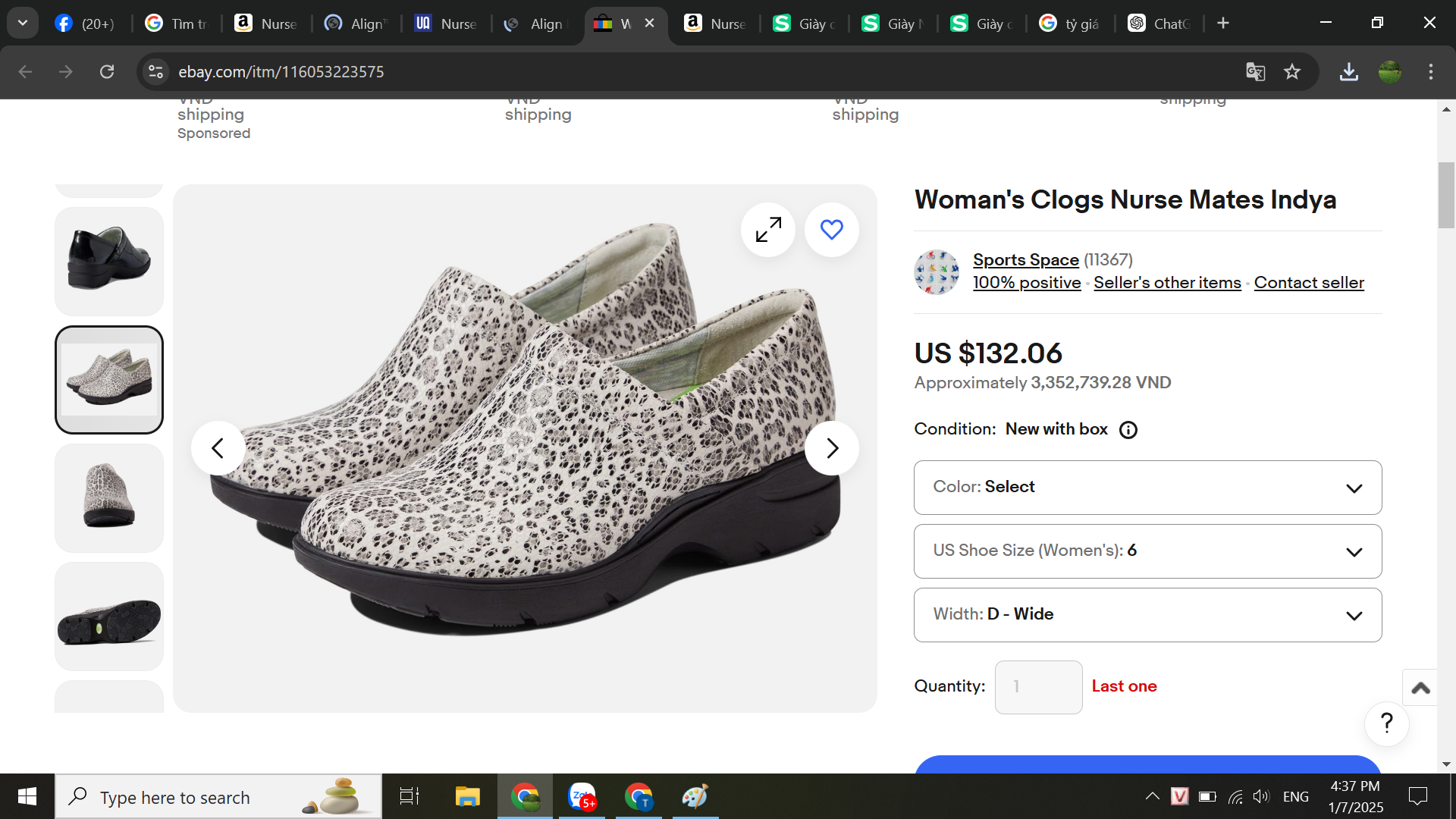
Task: Expand product image to full view
Action: point(768,230)
